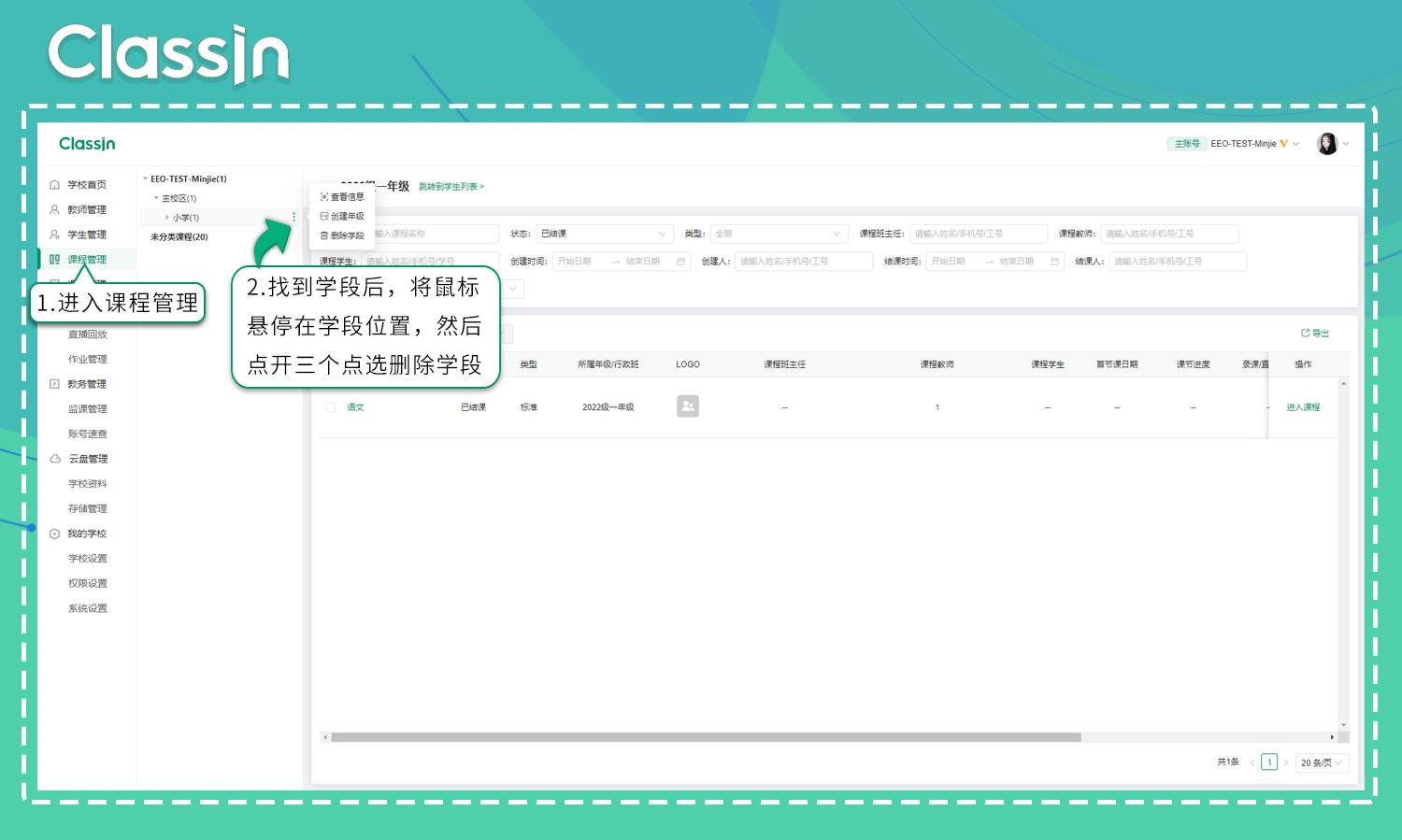Open the 20 条/页 page size dropdown
The height and width of the screenshot is (840, 1402).
(1322, 762)
